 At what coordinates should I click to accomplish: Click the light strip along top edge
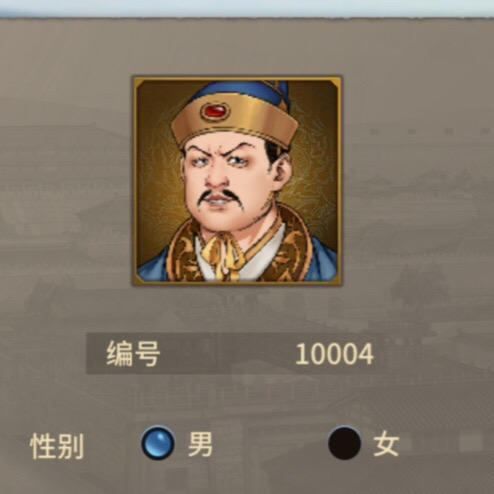[247, 8]
